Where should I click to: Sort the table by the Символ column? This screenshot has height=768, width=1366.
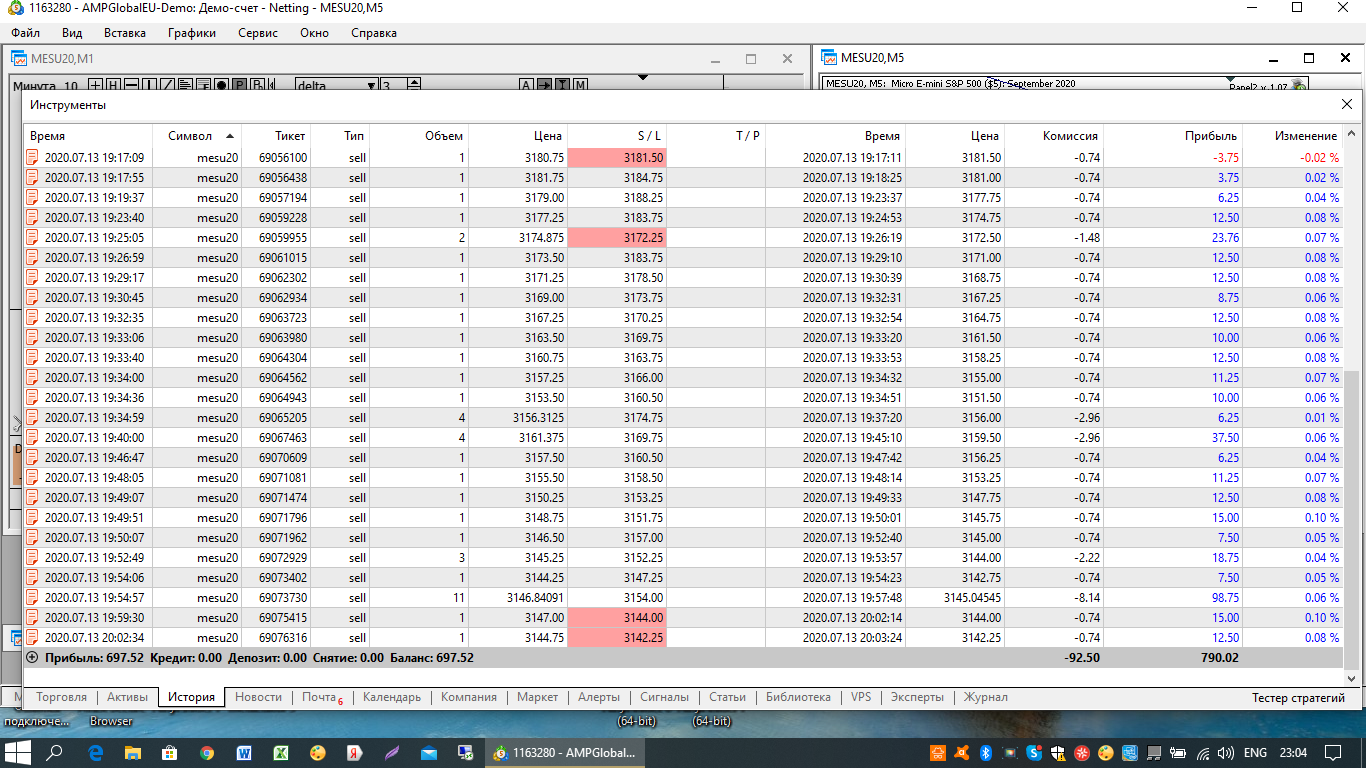(x=198, y=136)
